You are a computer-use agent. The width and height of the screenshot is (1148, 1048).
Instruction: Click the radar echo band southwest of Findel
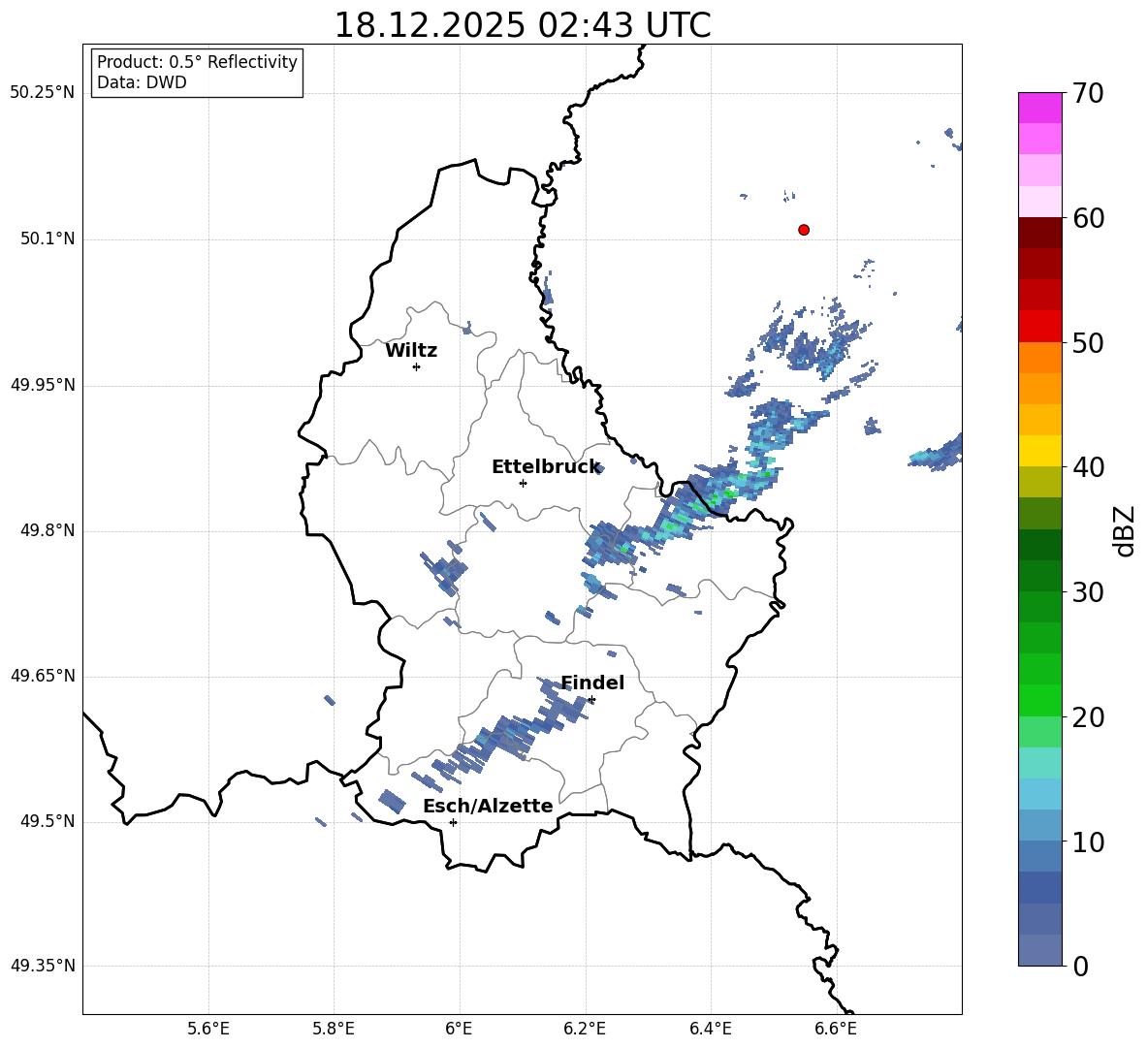tap(505, 734)
